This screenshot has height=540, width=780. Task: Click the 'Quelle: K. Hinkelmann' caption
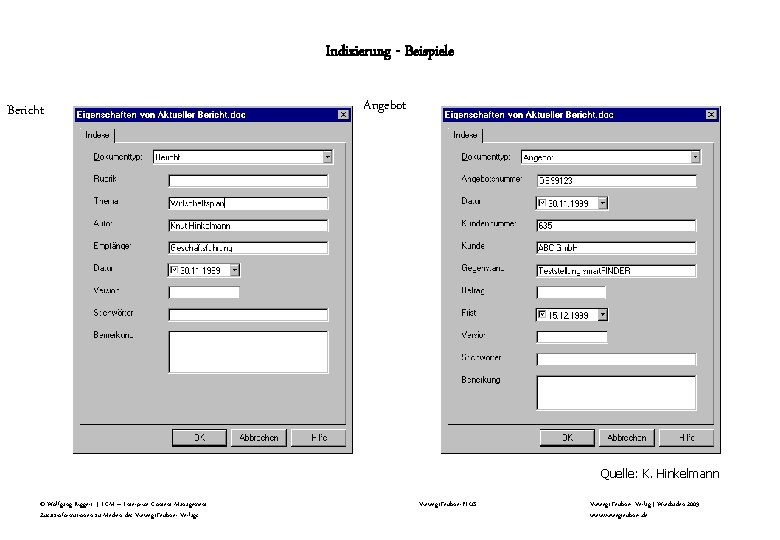[x=660, y=473]
